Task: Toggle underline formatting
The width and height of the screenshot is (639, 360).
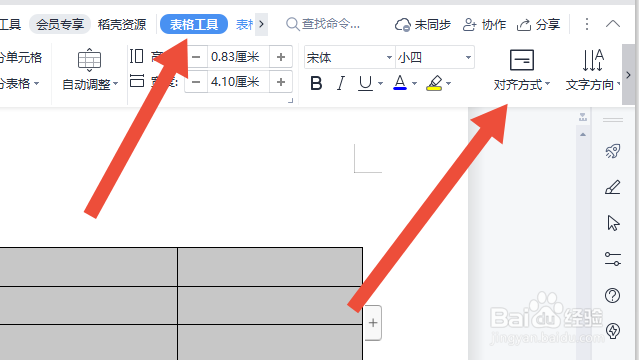Action: 365,83
